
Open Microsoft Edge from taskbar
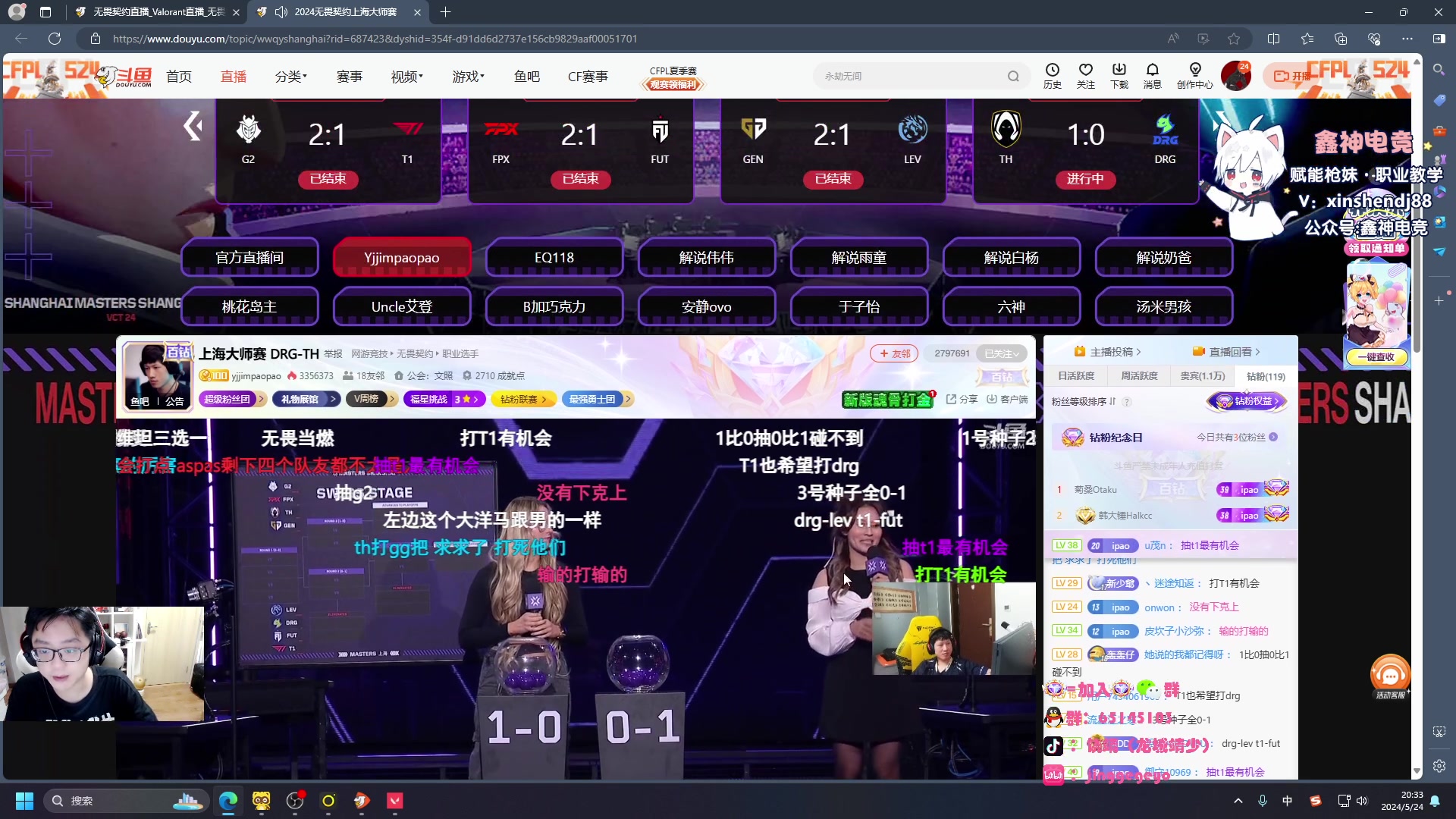228,801
